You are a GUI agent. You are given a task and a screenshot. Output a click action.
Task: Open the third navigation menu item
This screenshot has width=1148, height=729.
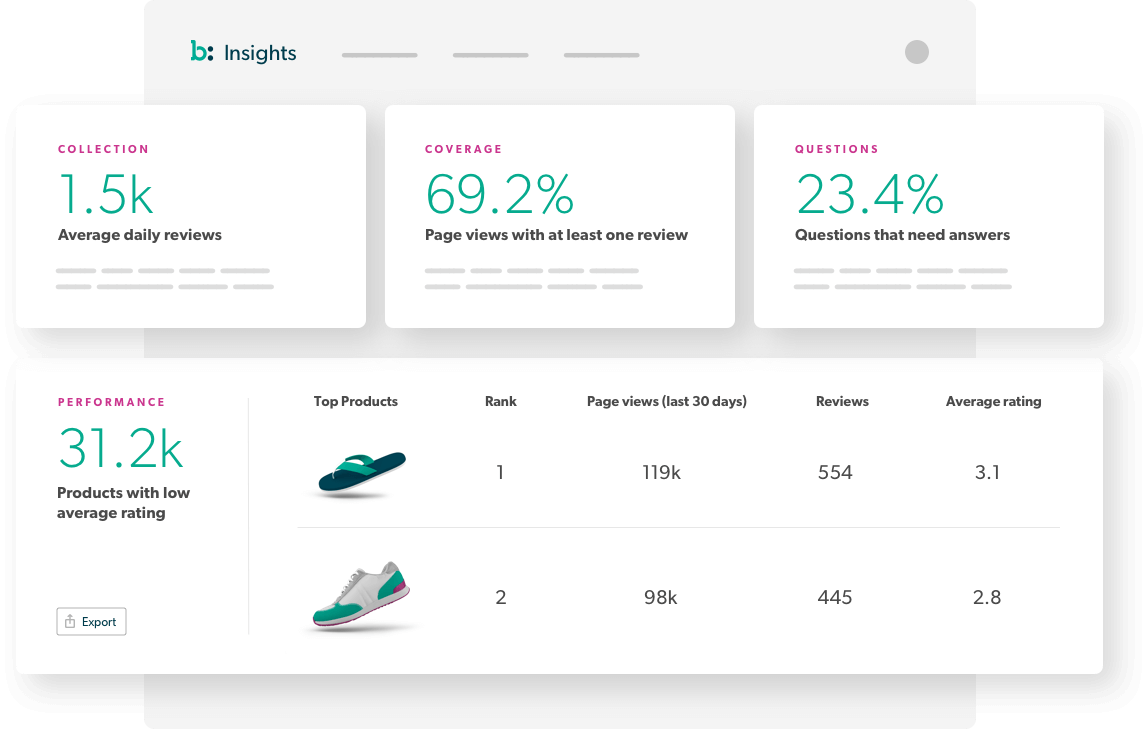[x=600, y=56]
